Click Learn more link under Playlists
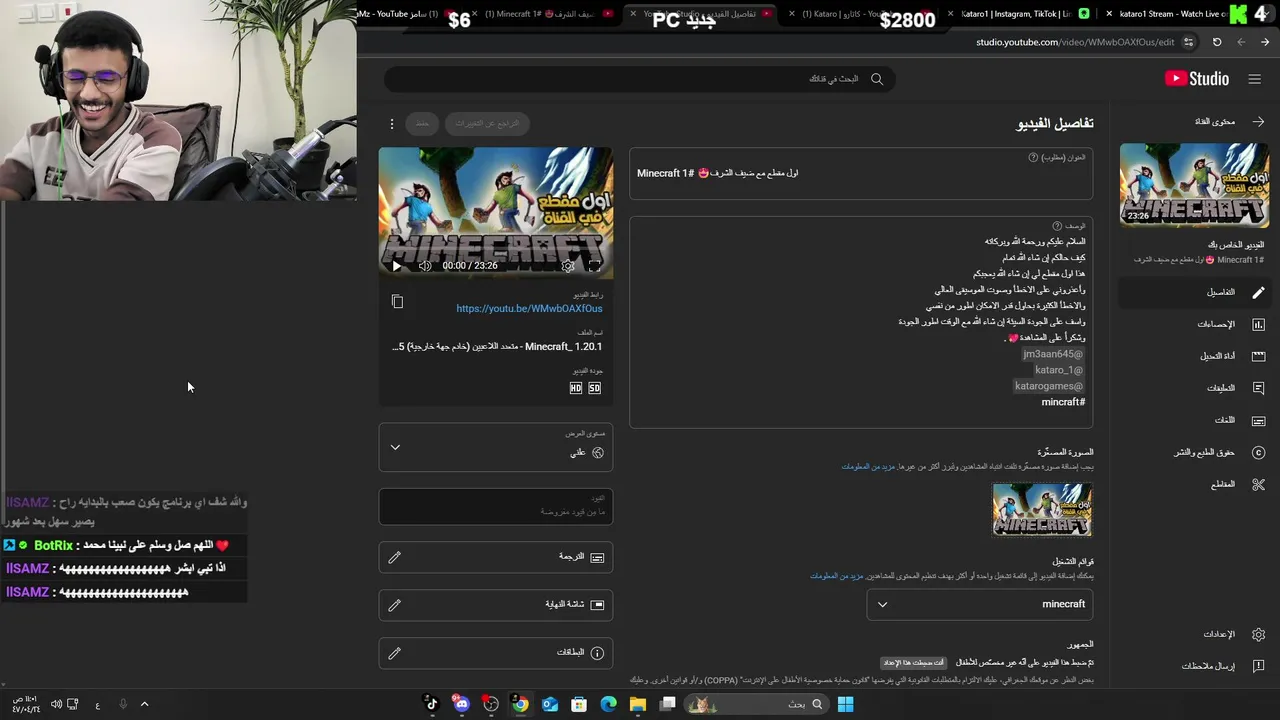Screen dimensions: 1280x720 coord(837,576)
